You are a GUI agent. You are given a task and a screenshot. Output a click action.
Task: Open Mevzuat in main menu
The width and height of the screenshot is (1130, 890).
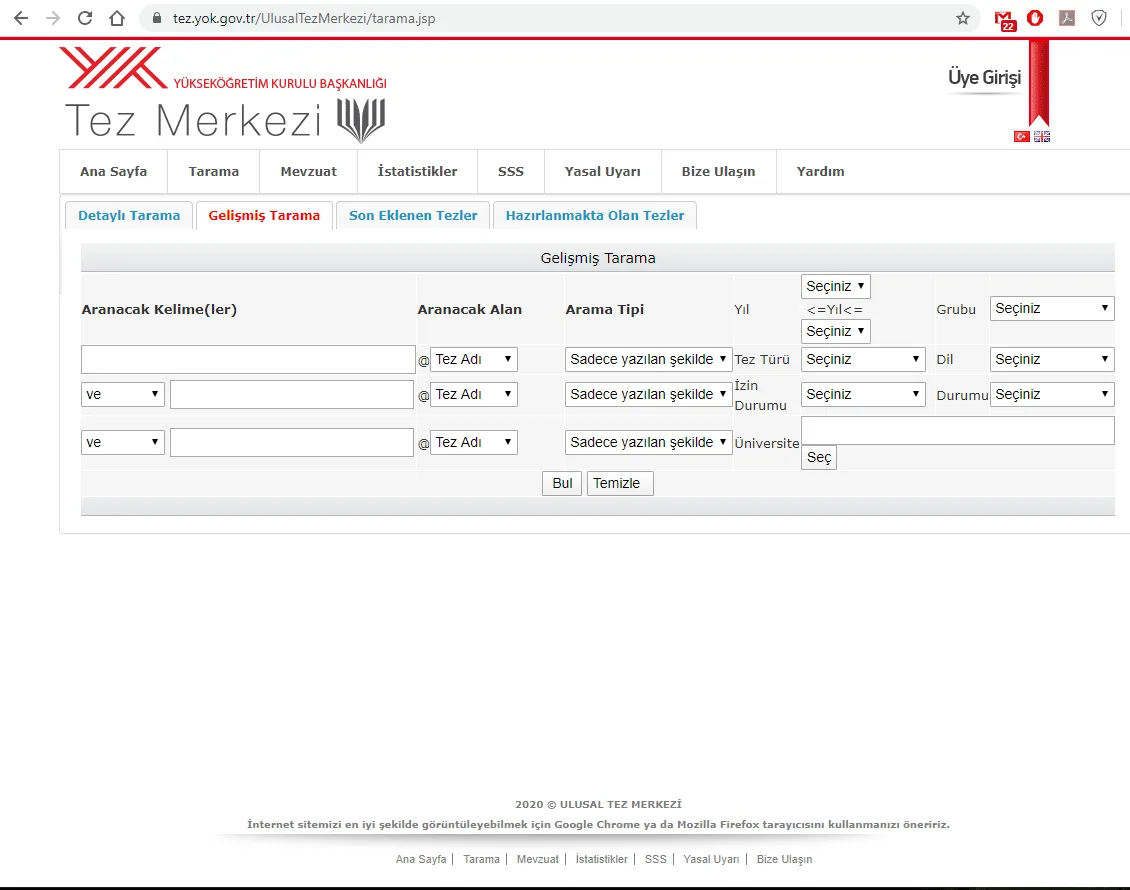coord(308,172)
